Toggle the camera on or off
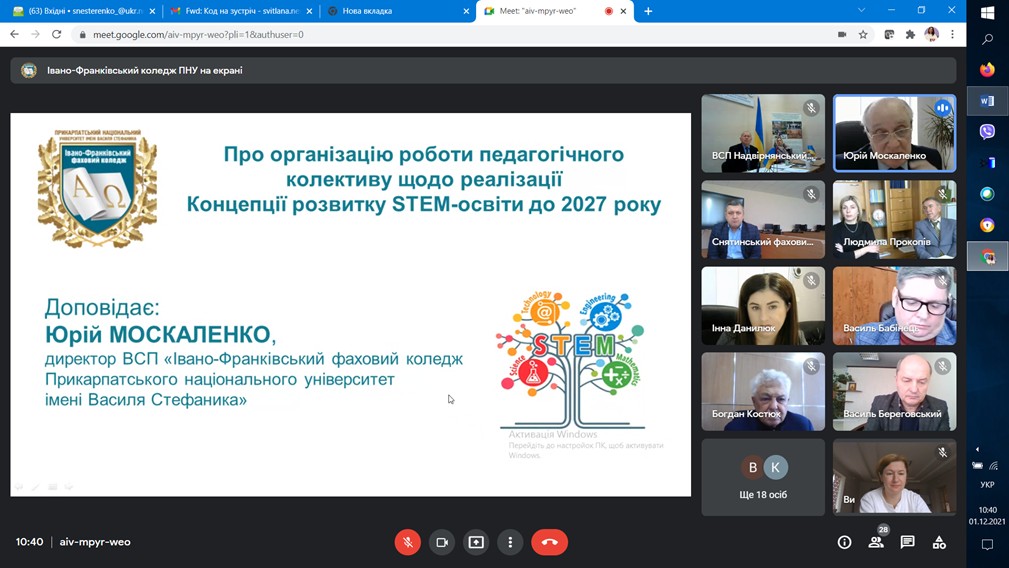The image size is (1009, 568). (442, 542)
